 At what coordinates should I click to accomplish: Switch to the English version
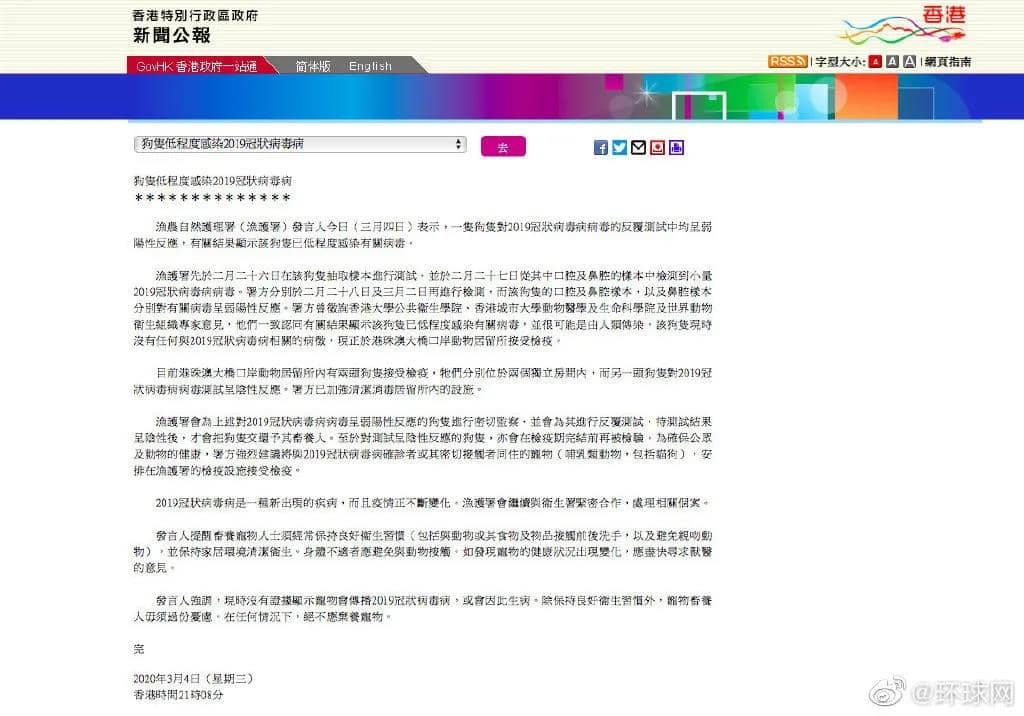coord(370,66)
